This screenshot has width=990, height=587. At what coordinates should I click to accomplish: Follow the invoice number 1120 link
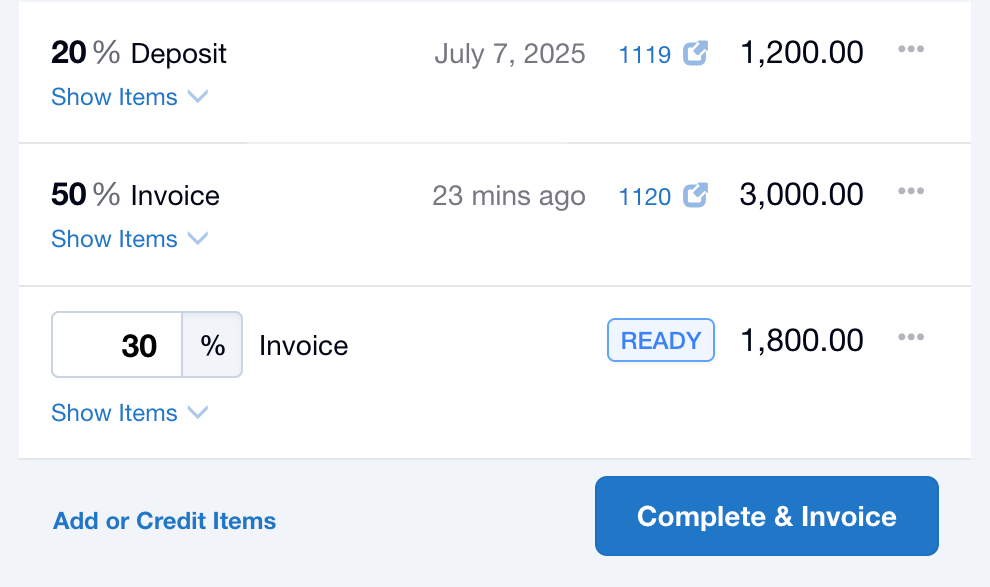pyautogui.click(x=645, y=196)
